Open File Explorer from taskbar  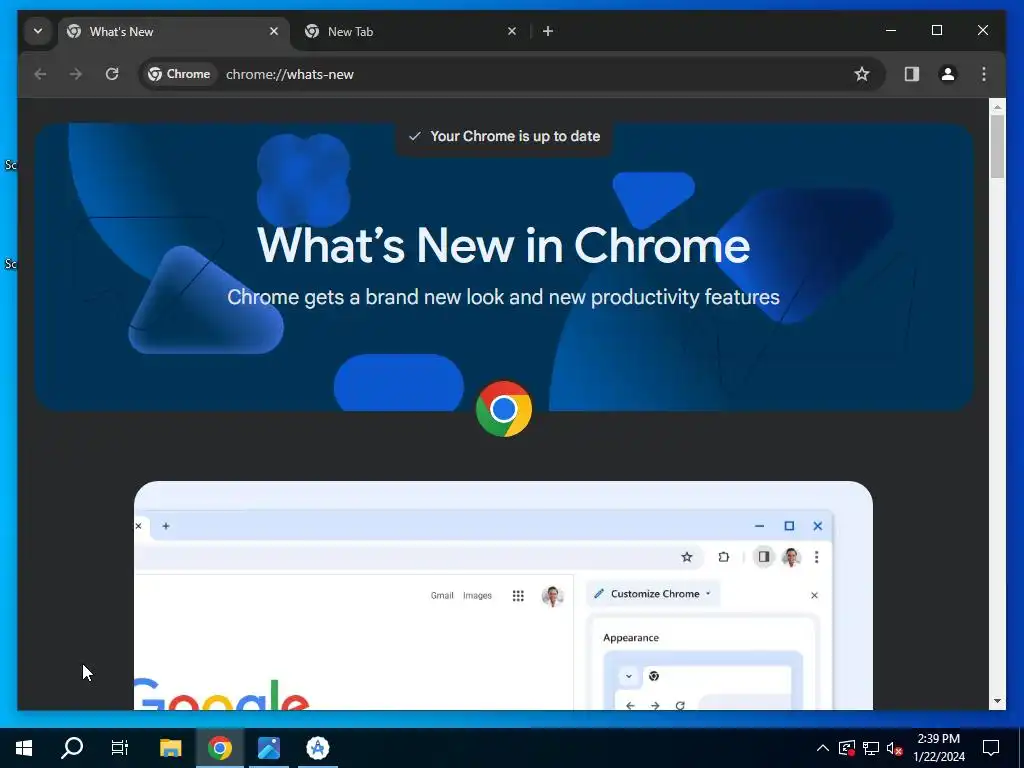pyautogui.click(x=170, y=748)
